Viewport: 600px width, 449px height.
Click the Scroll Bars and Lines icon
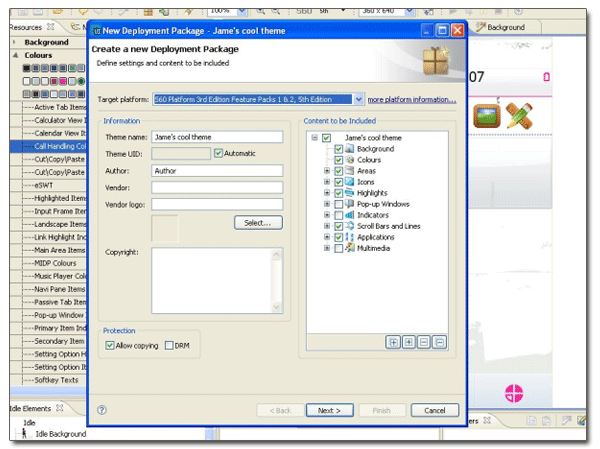click(349, 226)
